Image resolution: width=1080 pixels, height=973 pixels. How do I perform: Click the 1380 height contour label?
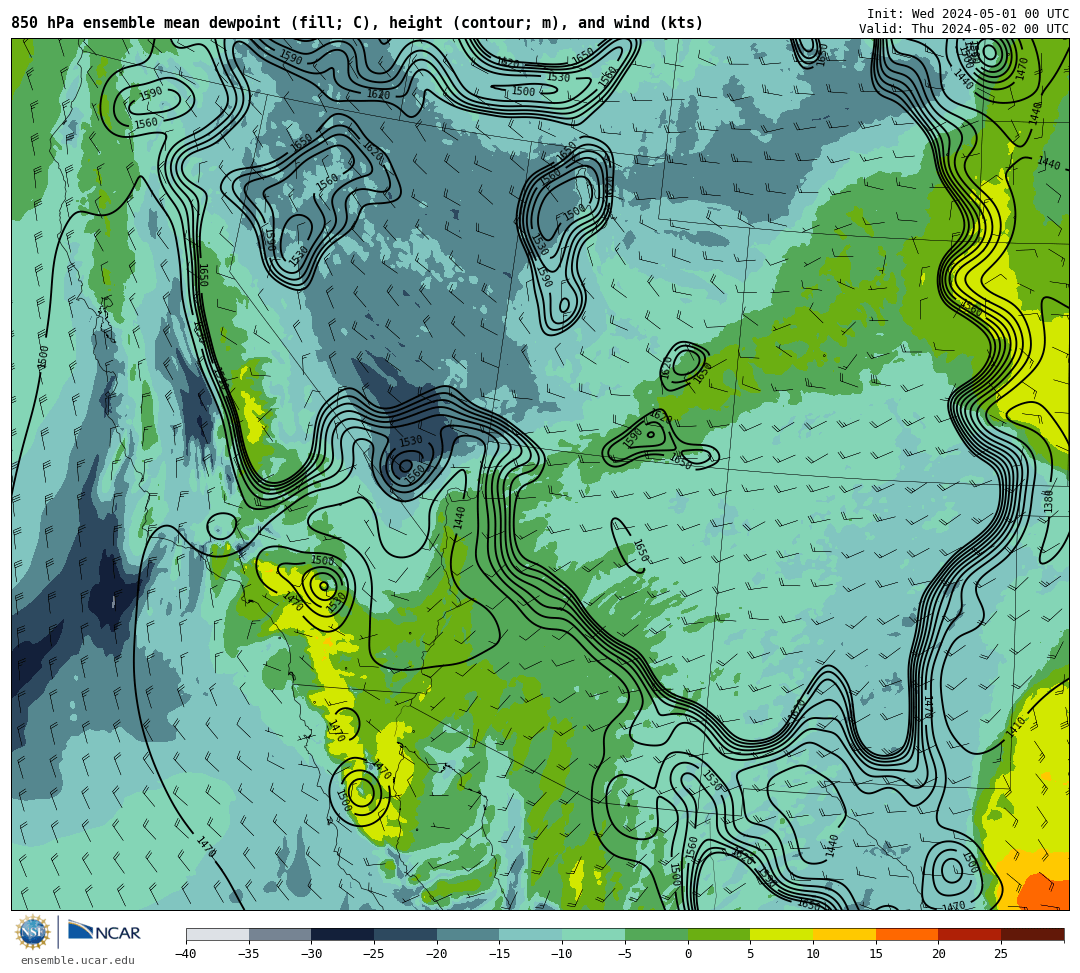tap(1048, 500)
